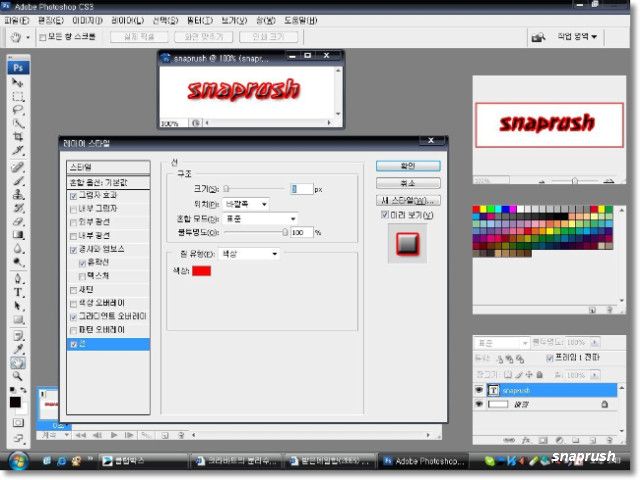The height and width of the screenshot is (480, 640).
Task: Select the Blur tool
Action: click(18, 248)
